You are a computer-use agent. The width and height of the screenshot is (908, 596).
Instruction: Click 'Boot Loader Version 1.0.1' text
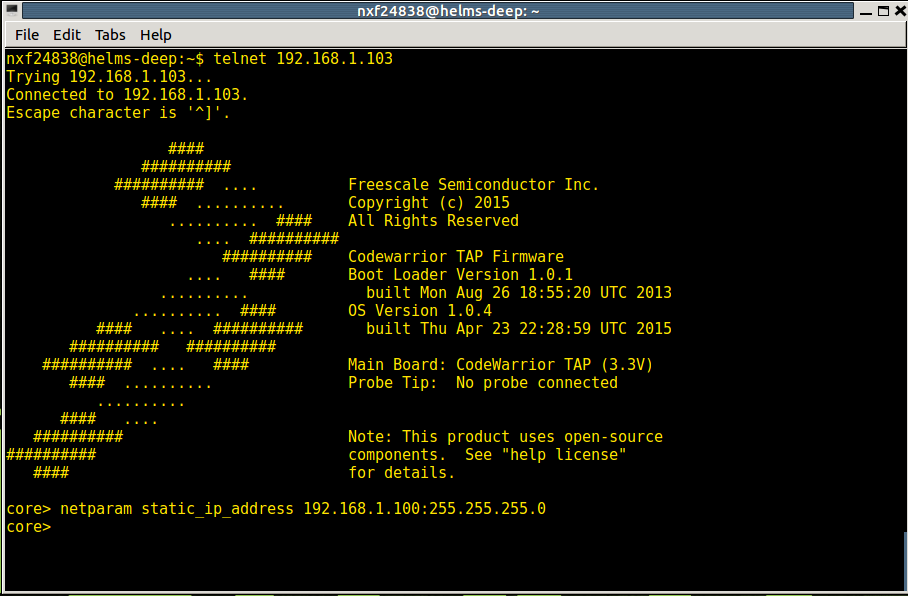pyautogui.click(x=460, y=275)
